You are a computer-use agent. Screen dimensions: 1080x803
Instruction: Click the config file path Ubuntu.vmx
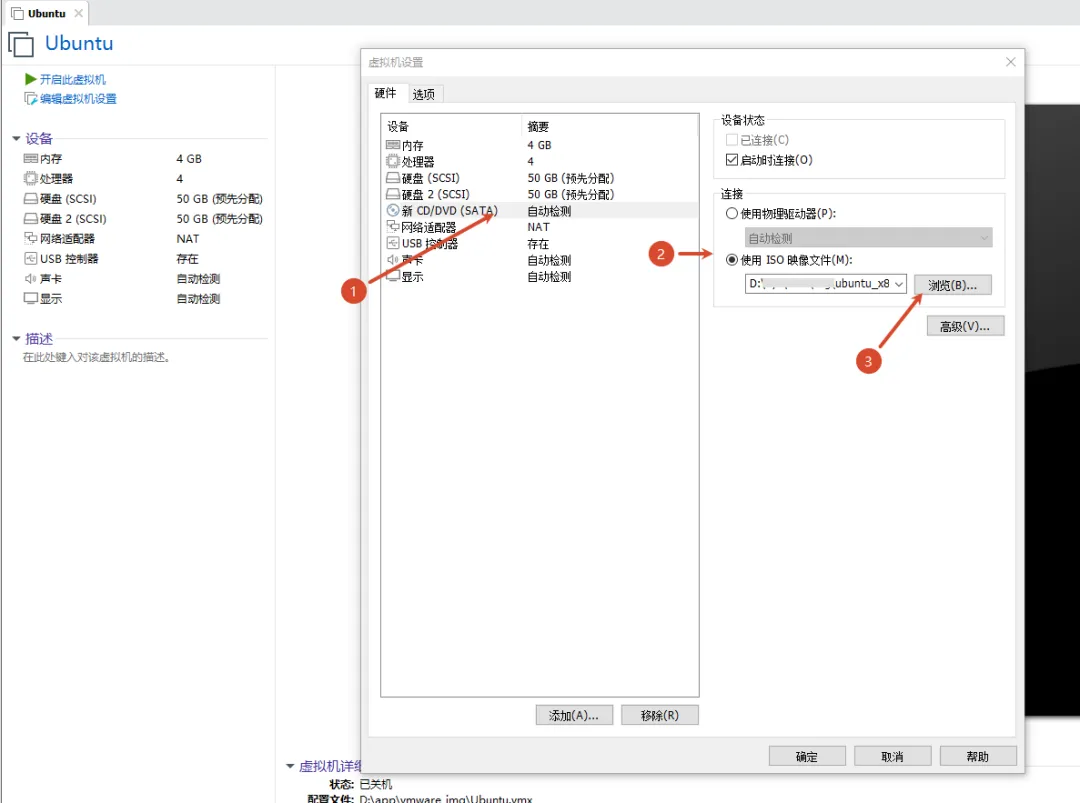pos(446,799)
